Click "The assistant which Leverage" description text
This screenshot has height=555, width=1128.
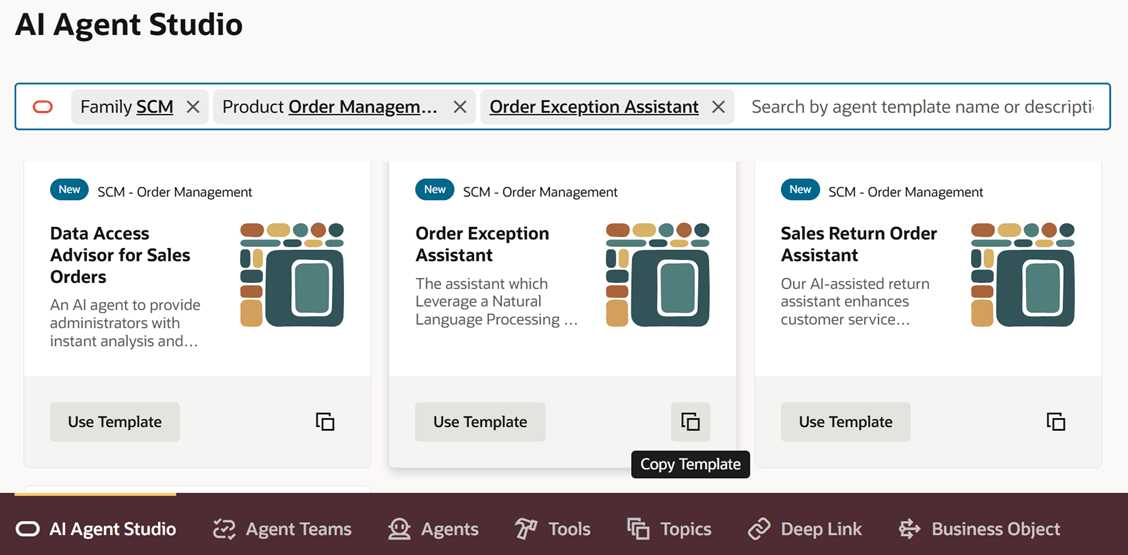click(x=497, y=302)
